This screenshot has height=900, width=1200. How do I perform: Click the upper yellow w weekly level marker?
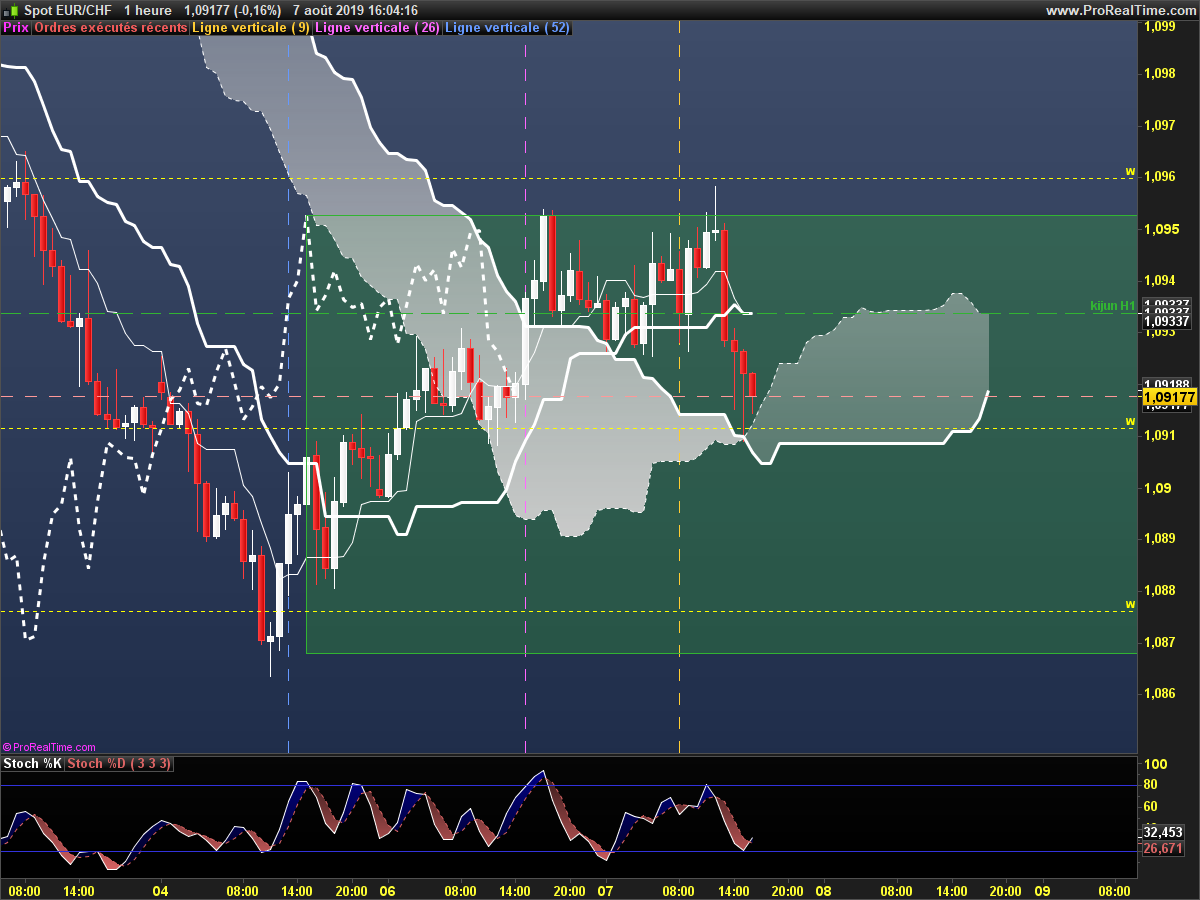click(x=1130, y=171)
